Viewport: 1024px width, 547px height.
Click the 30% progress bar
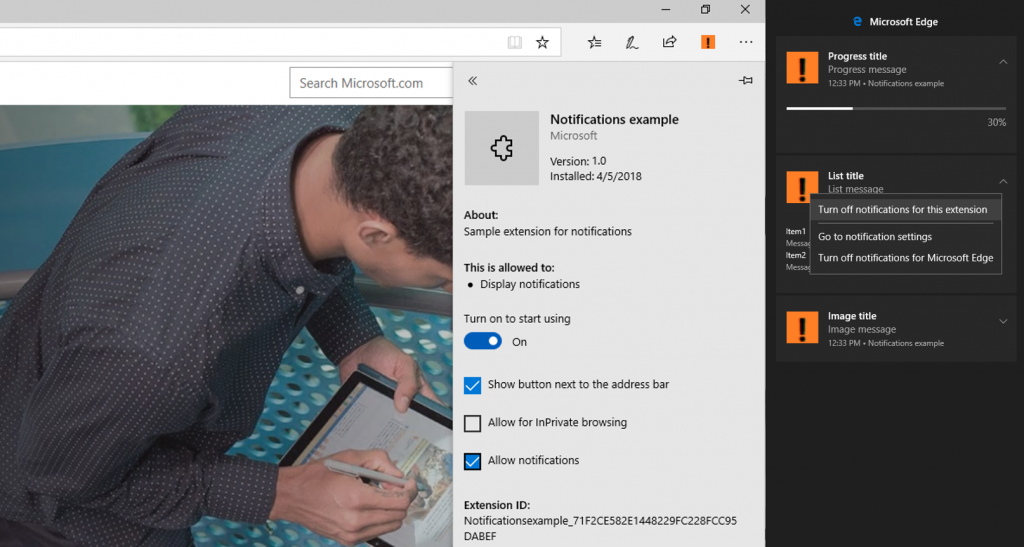896,108
